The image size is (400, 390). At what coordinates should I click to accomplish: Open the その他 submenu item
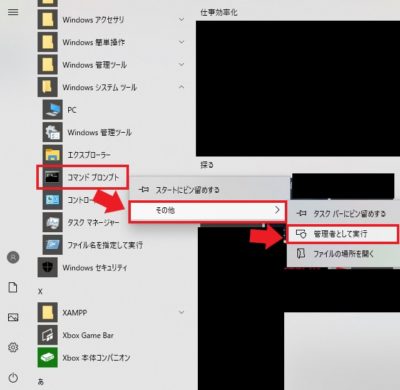coord(207,211)
